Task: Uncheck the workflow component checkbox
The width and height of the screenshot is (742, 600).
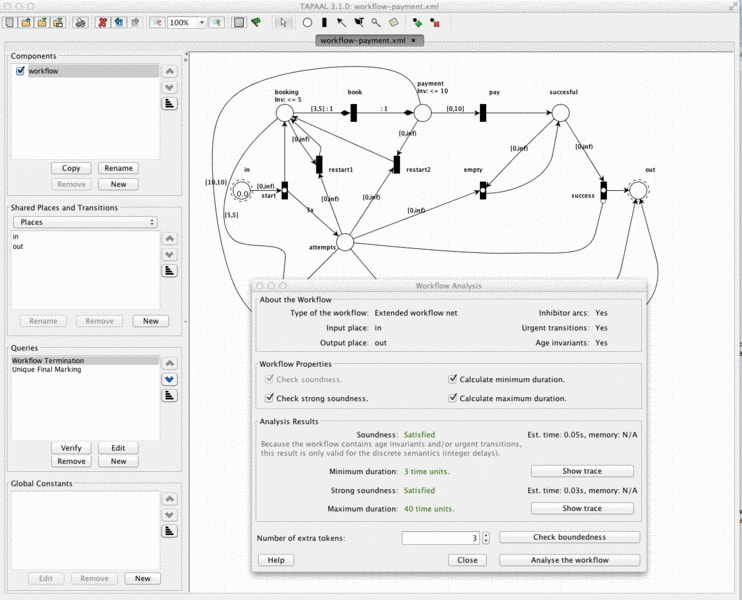Action: tap(20, 71)
